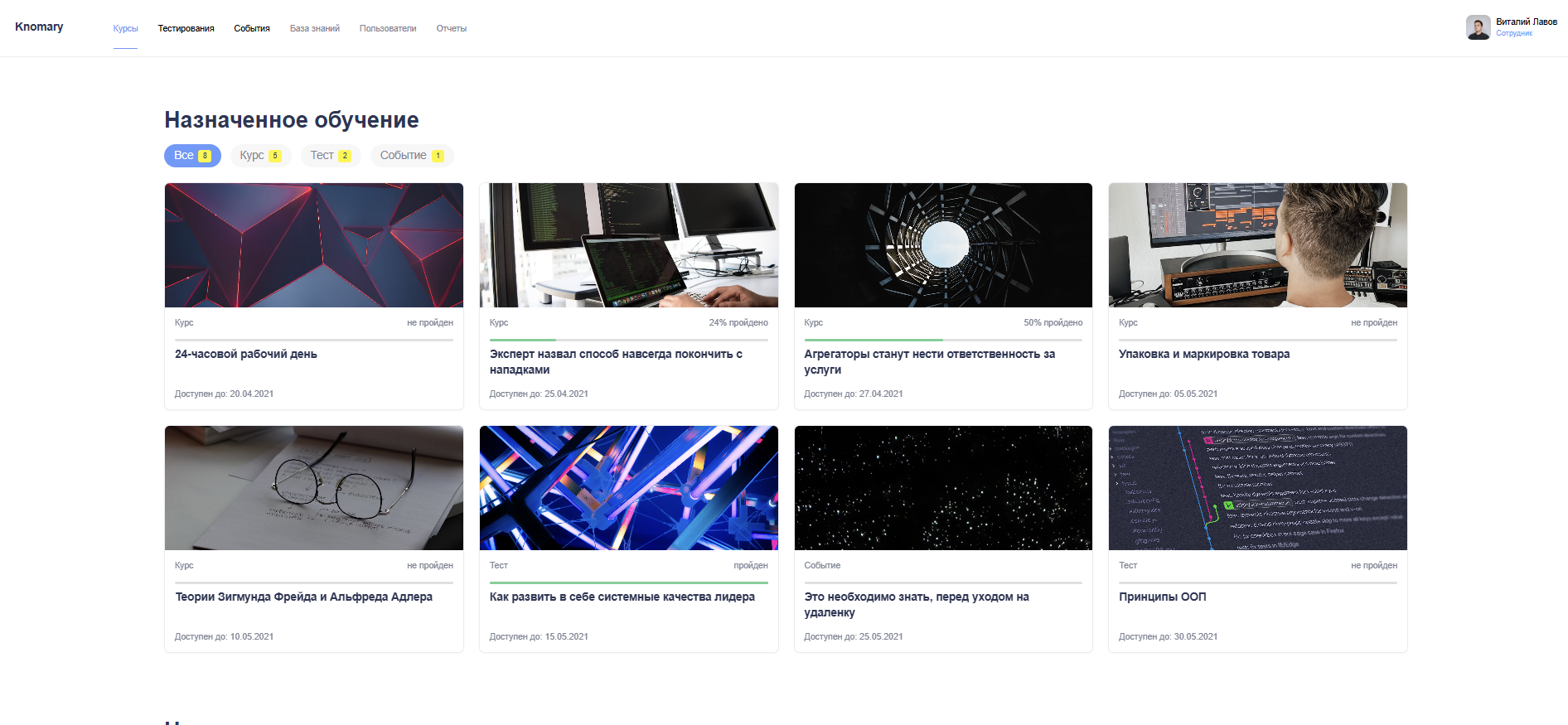Open the 24-часовой рабочий день thumbnail
This screenshot has height=725, width=1568.
tap(314, 245)
